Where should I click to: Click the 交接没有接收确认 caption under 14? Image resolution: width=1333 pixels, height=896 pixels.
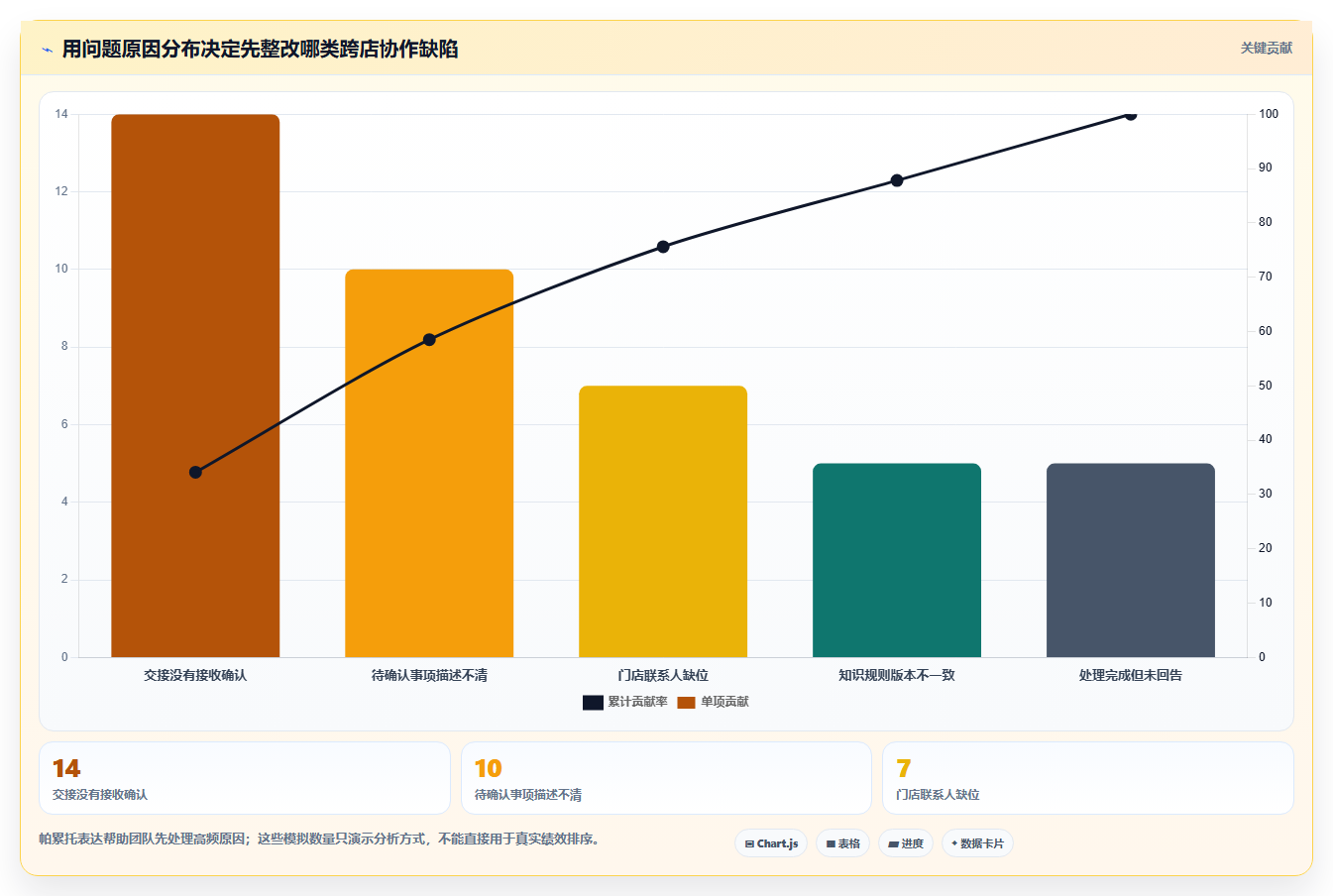point(100,795)
